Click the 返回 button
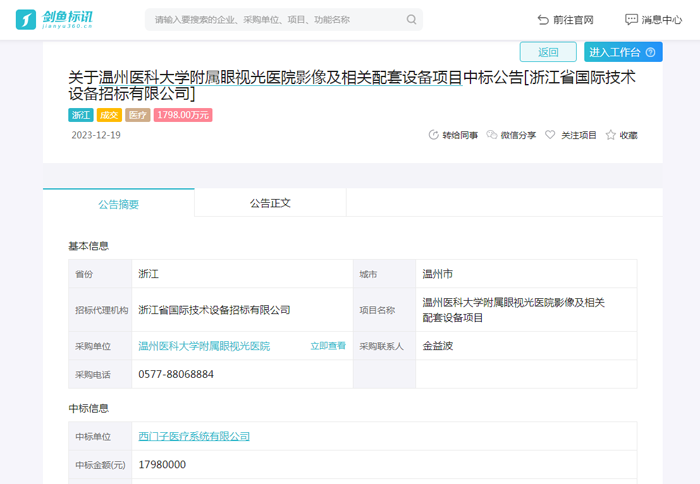 pyautogui.click(x=548, y=52)
